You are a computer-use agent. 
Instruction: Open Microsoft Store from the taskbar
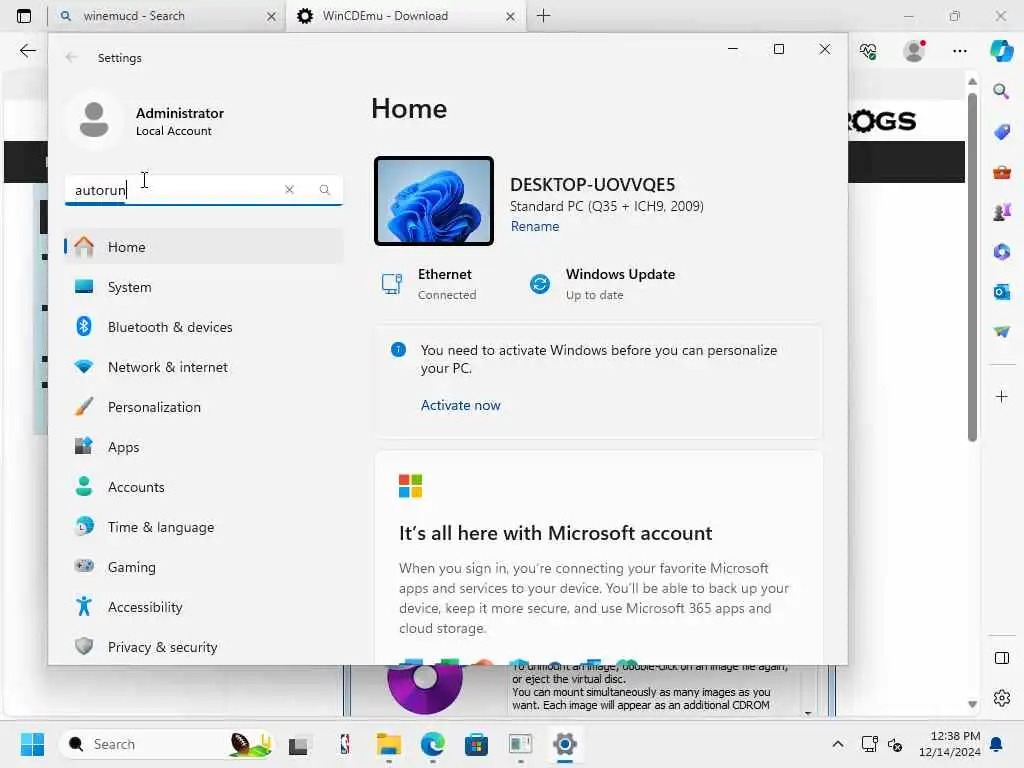point(476,744)
